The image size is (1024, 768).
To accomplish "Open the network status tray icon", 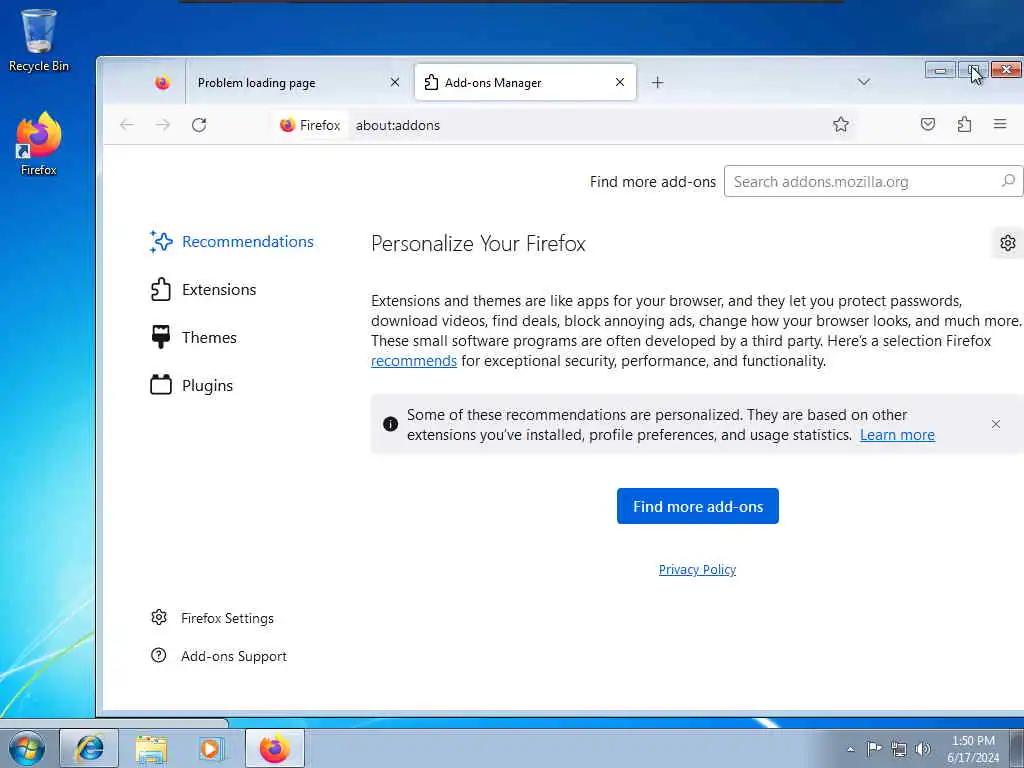I will click(x=899, y=749).
